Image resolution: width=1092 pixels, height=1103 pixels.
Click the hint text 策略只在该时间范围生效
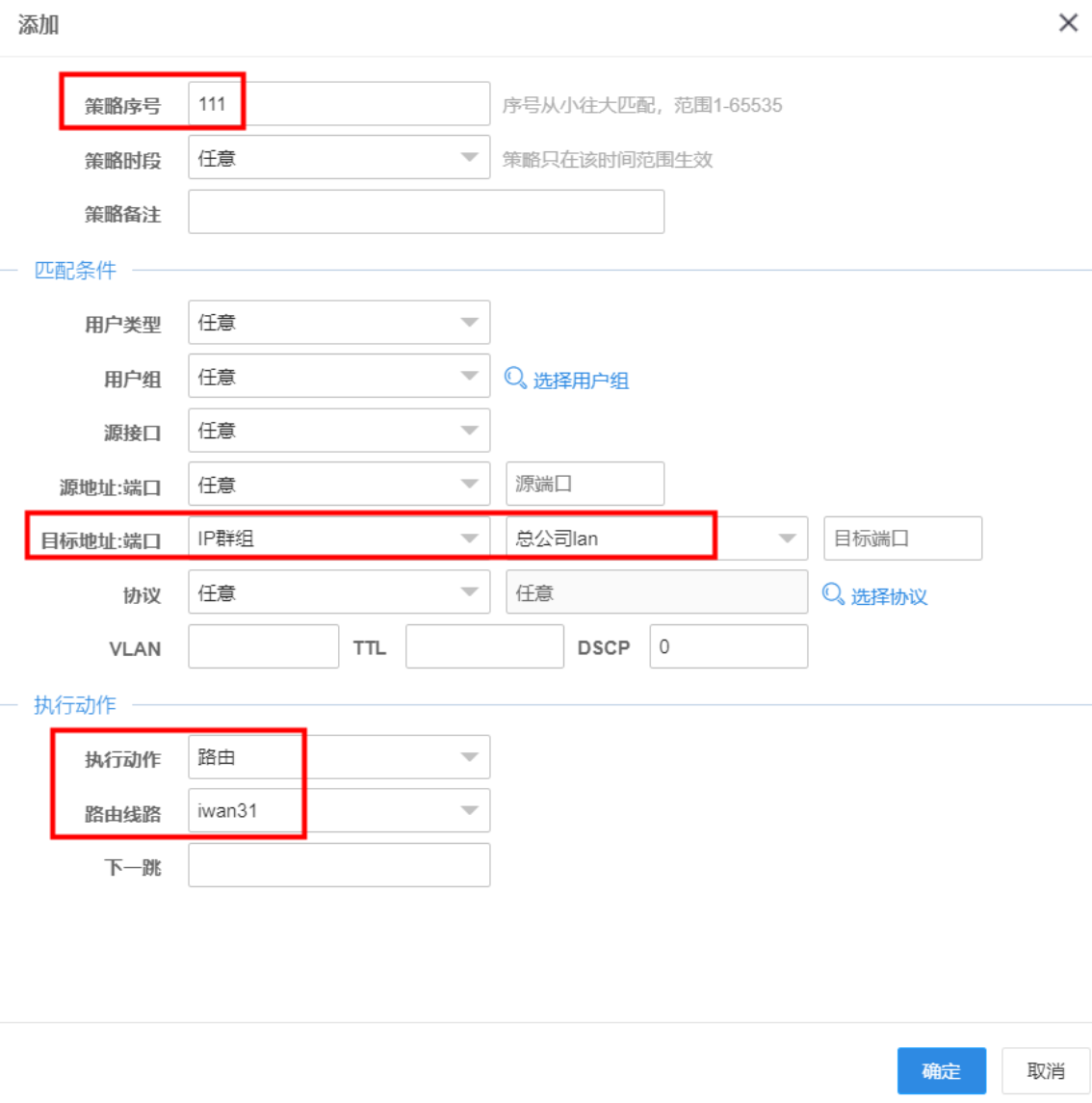coord(608,160)
